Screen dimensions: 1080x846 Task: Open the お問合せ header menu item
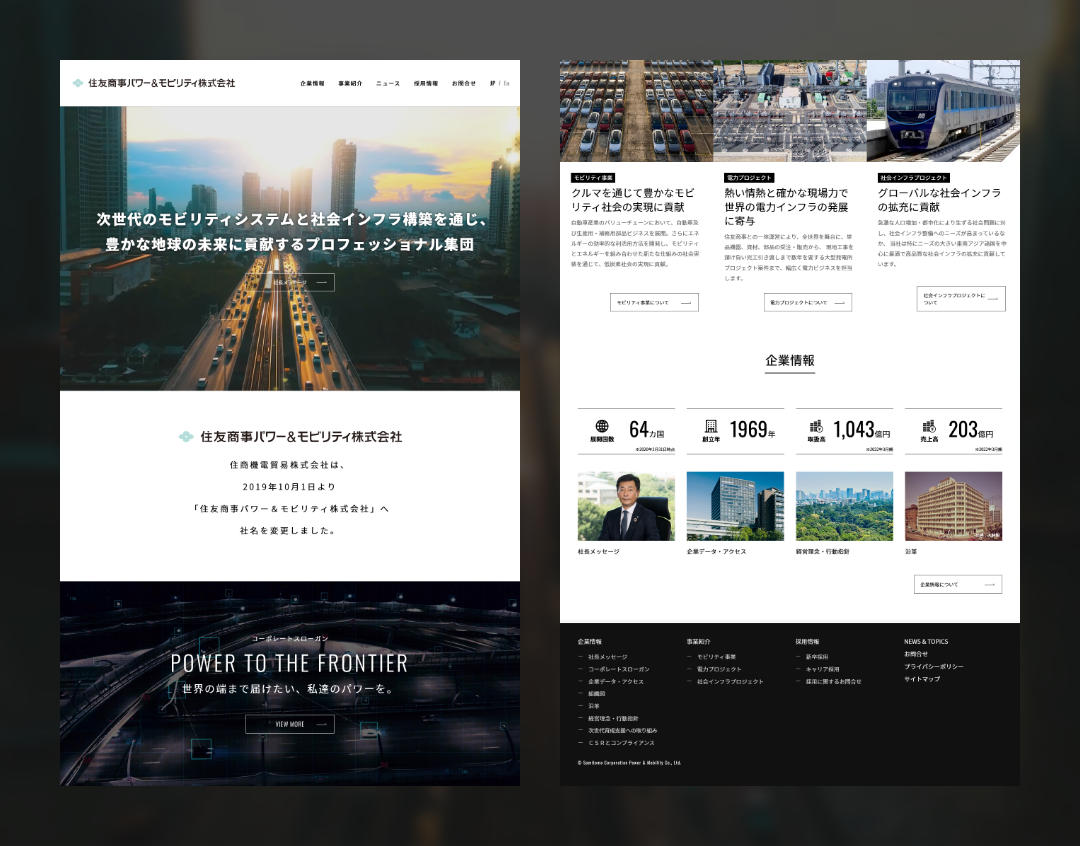tap(464, 83)
